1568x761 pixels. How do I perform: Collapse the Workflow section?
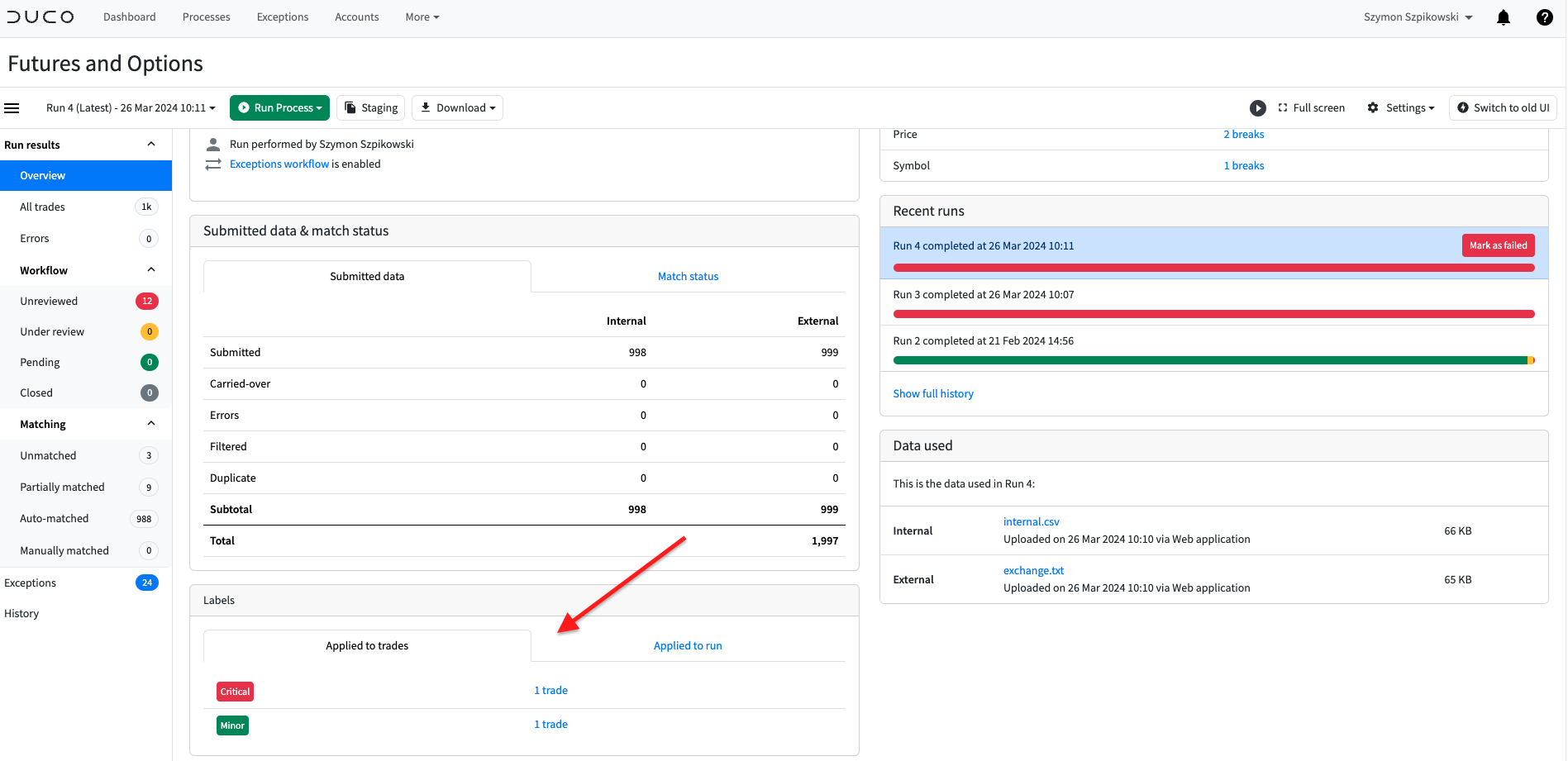[151, 270]
